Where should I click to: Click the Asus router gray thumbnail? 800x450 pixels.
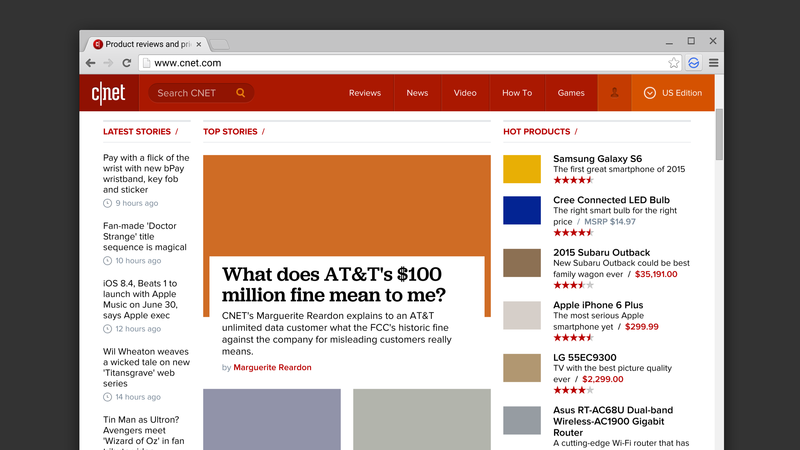tap(522, 420)
